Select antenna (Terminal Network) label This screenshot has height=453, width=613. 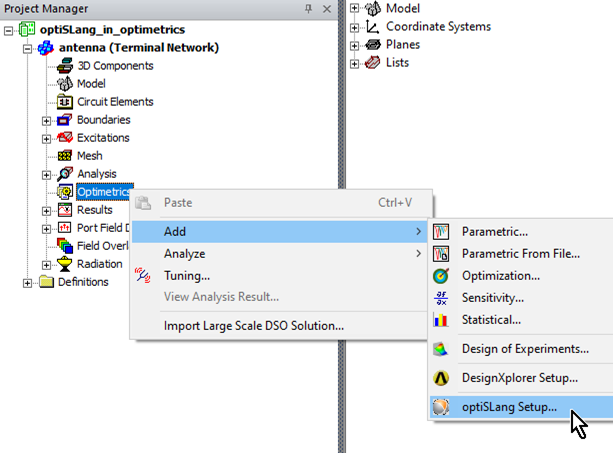click(139, 48)
